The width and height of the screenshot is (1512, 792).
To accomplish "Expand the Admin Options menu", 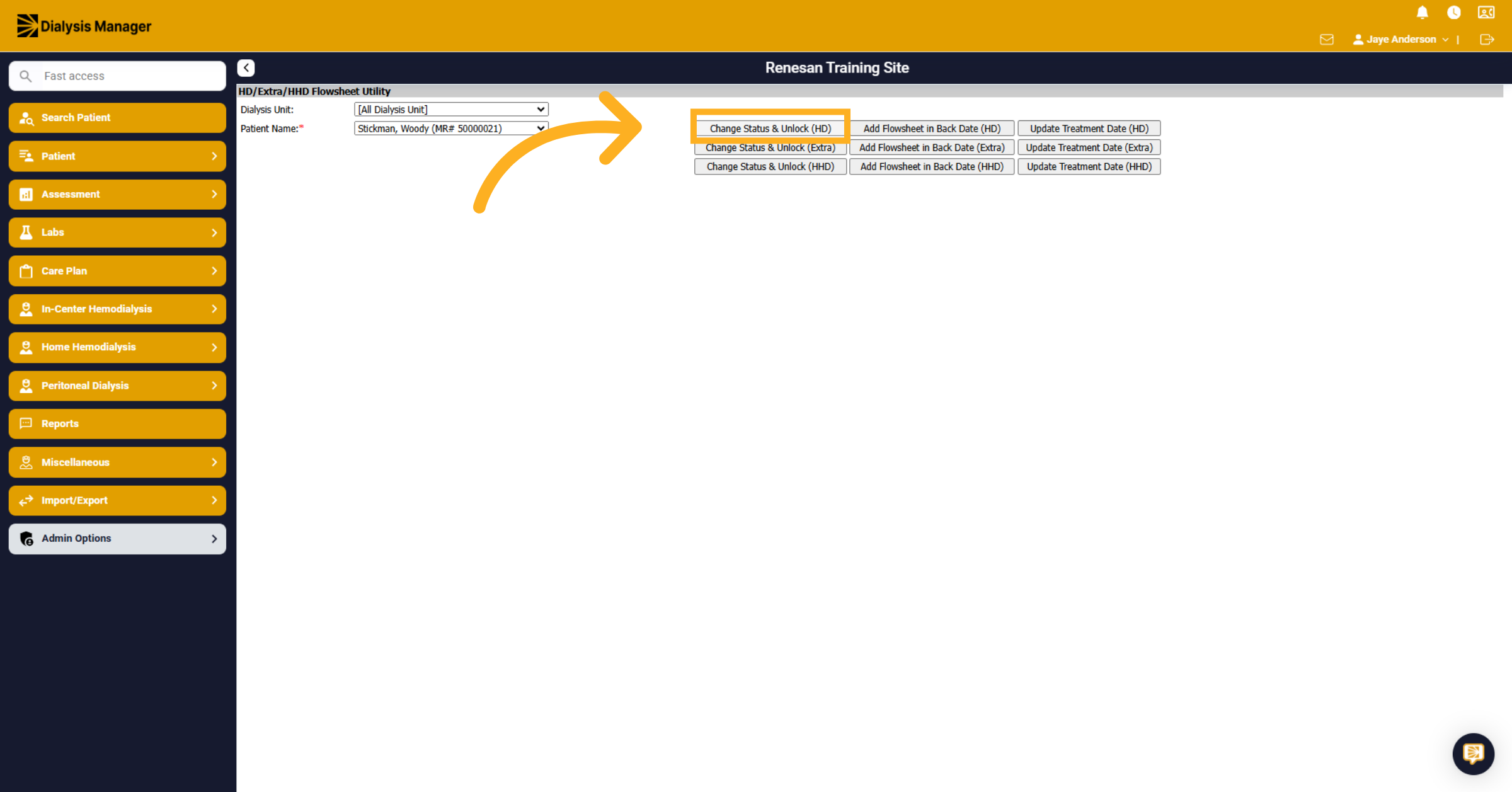I will [117, 539].
